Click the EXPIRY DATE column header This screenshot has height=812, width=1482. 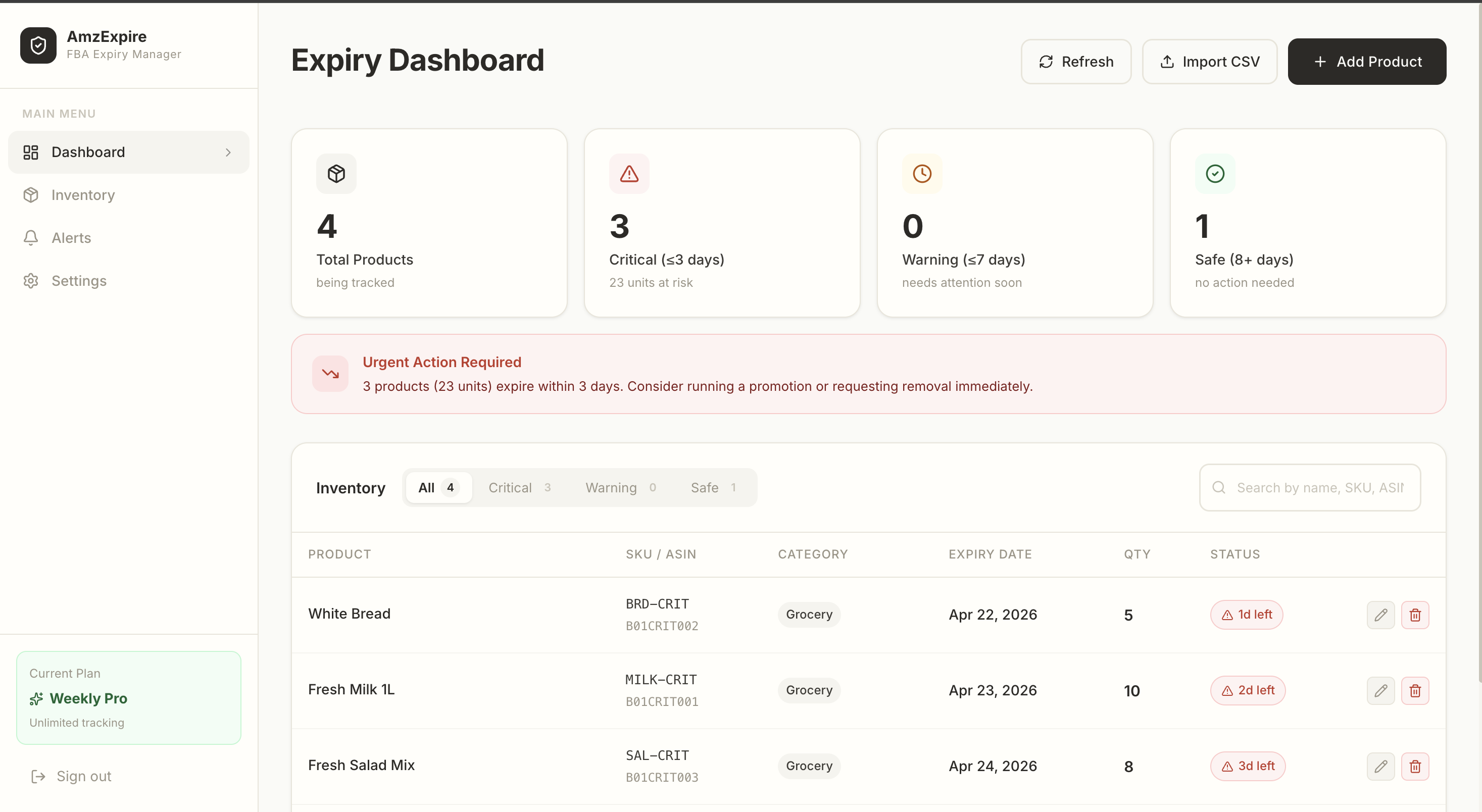(990, 554)
